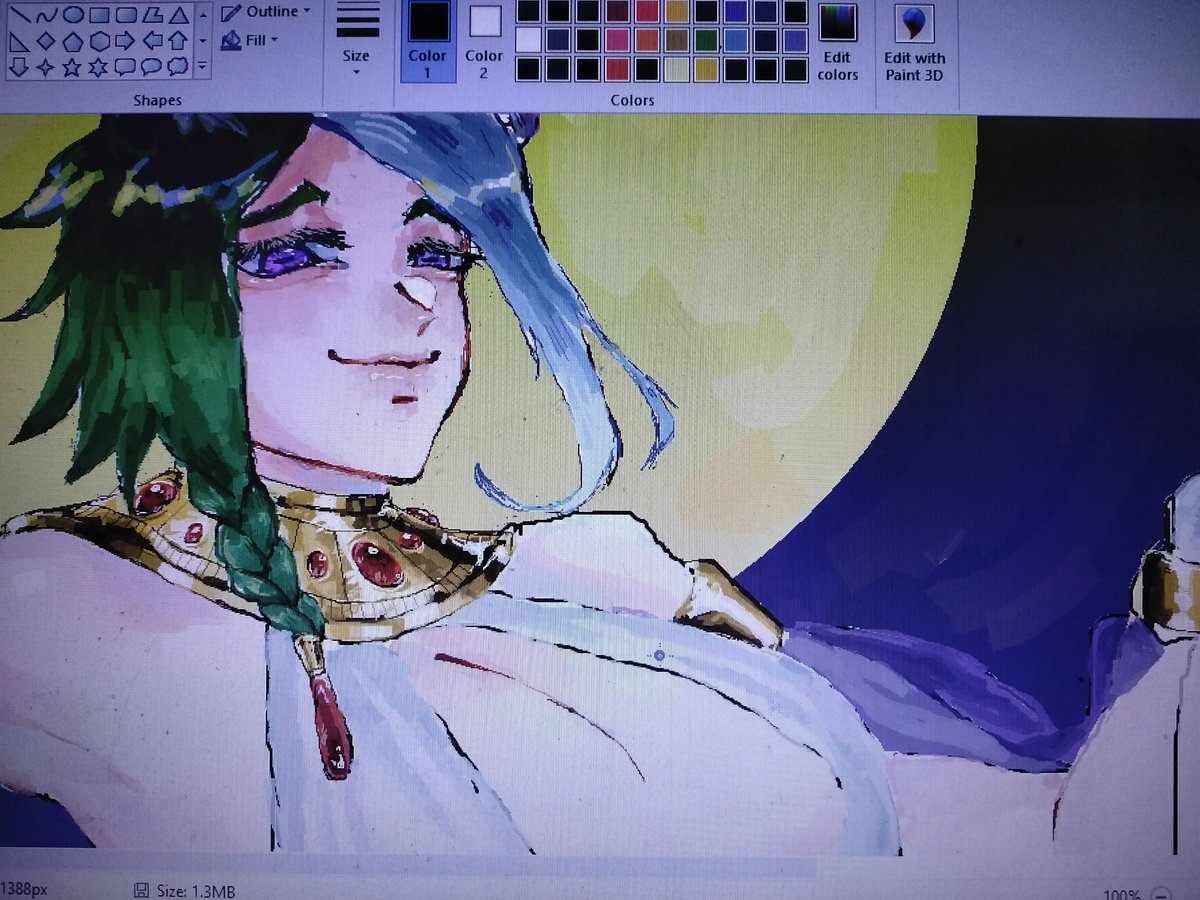Select the Left arrow shape
The width and height of the screenshot is (1200, 900).
(152, 41)
